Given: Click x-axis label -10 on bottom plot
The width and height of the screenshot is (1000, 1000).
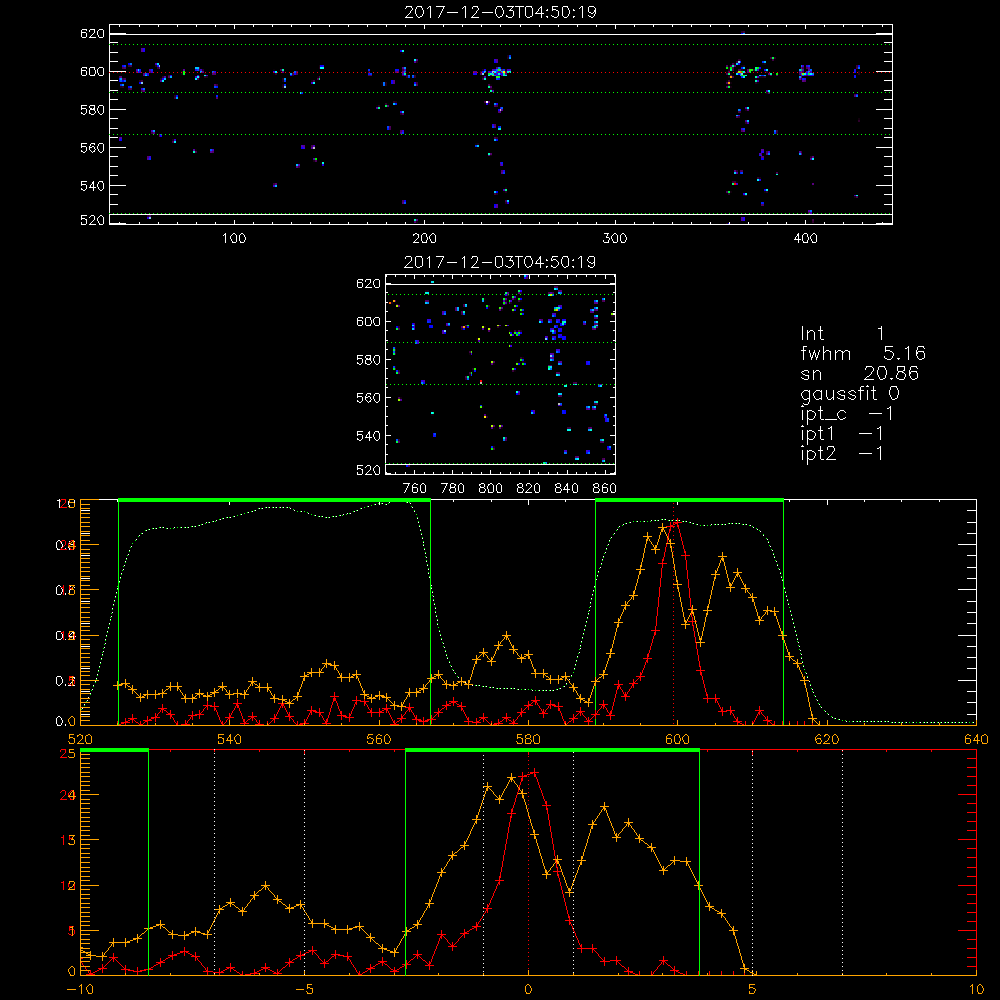Looking at the screenshot, I should 80,989.
